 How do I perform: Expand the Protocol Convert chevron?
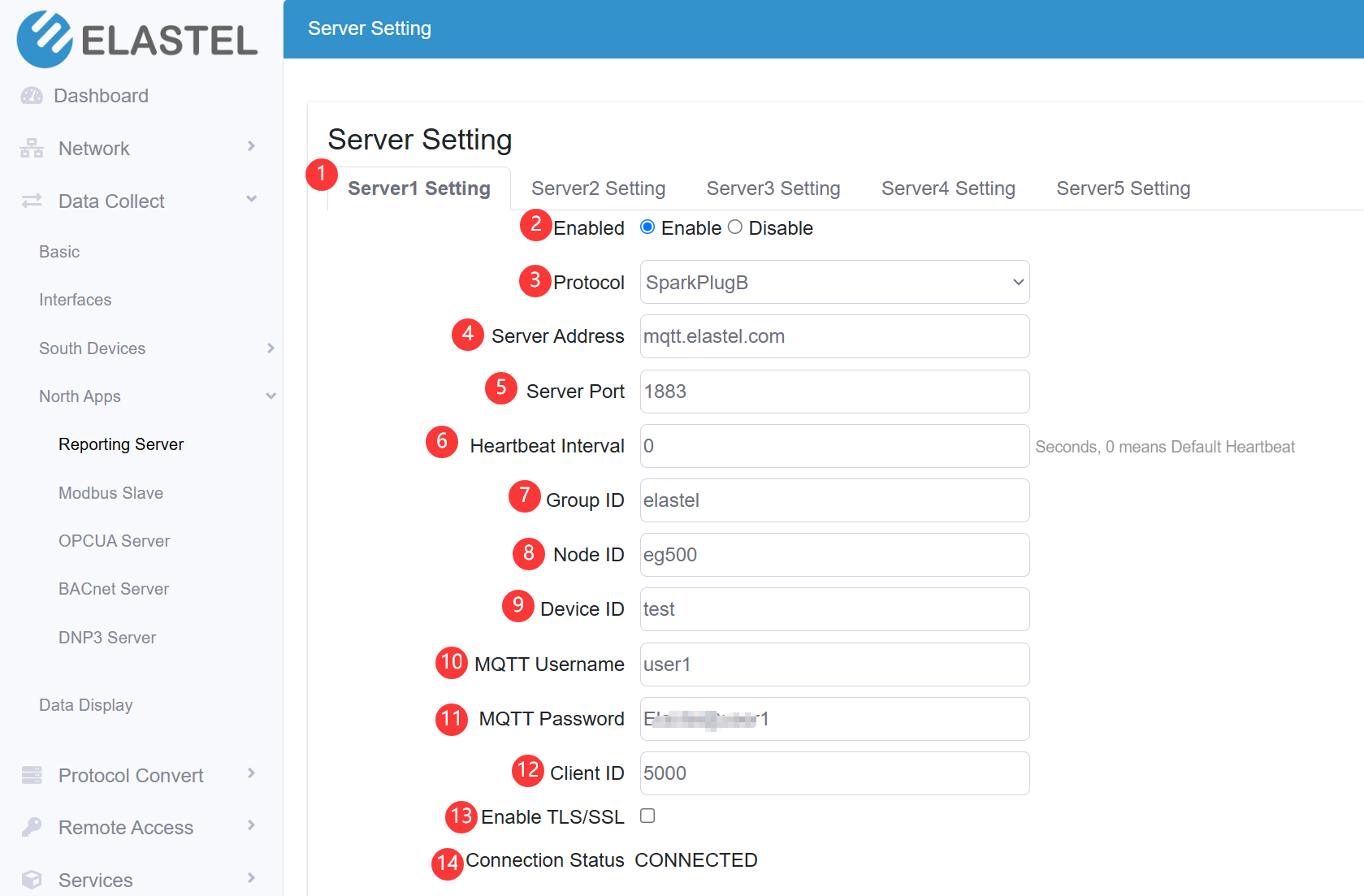point(251,773)
